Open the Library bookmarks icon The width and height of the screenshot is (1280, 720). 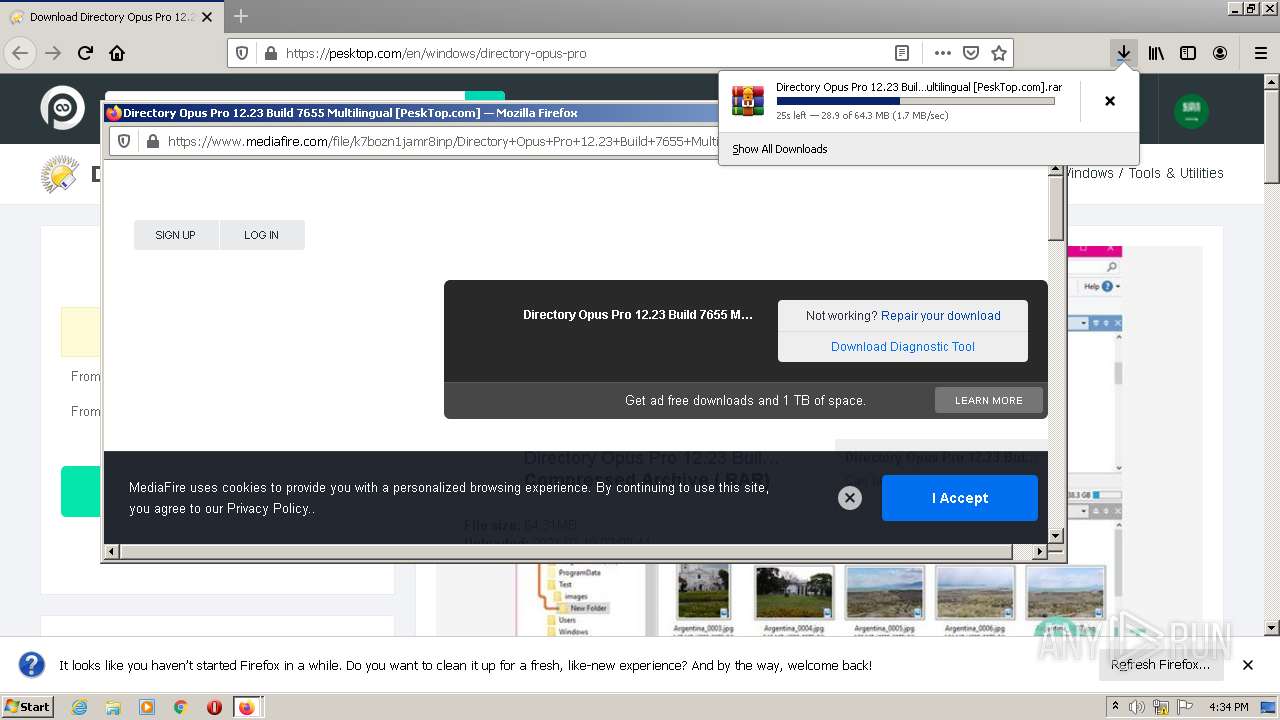(1156, 53)
